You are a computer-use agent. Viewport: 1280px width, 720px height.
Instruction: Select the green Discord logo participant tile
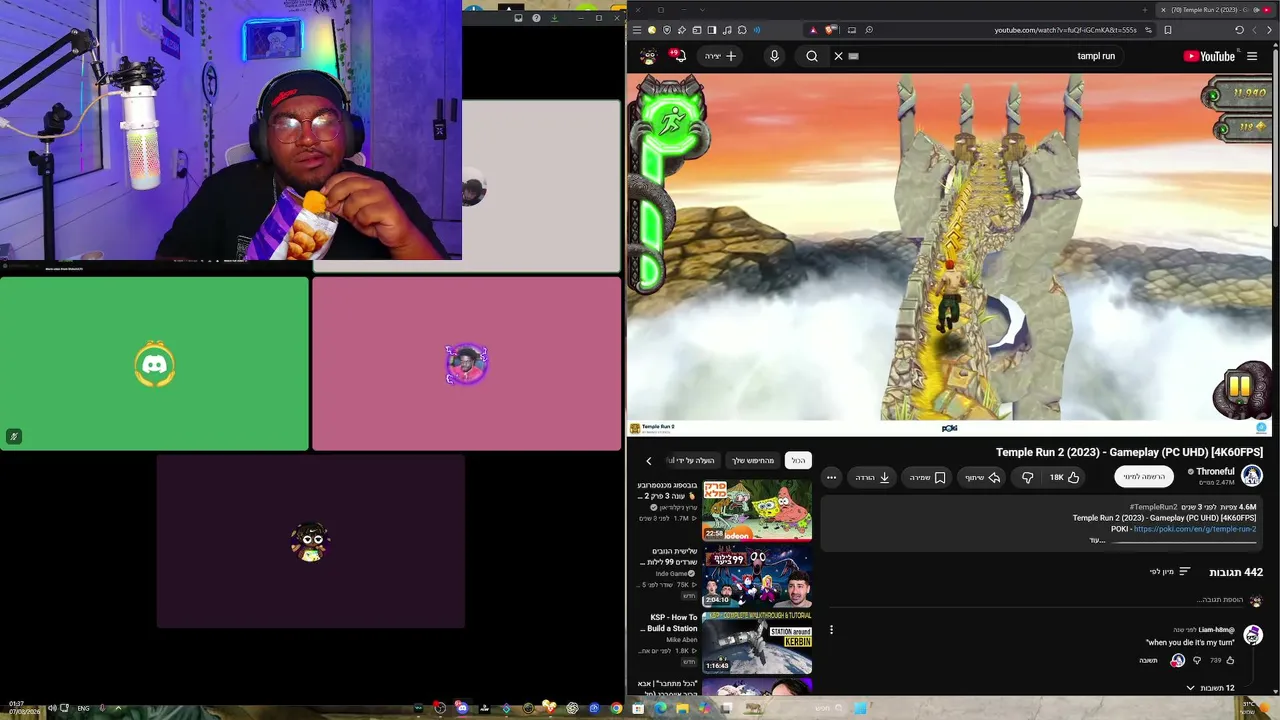click(x=154, y=364)
